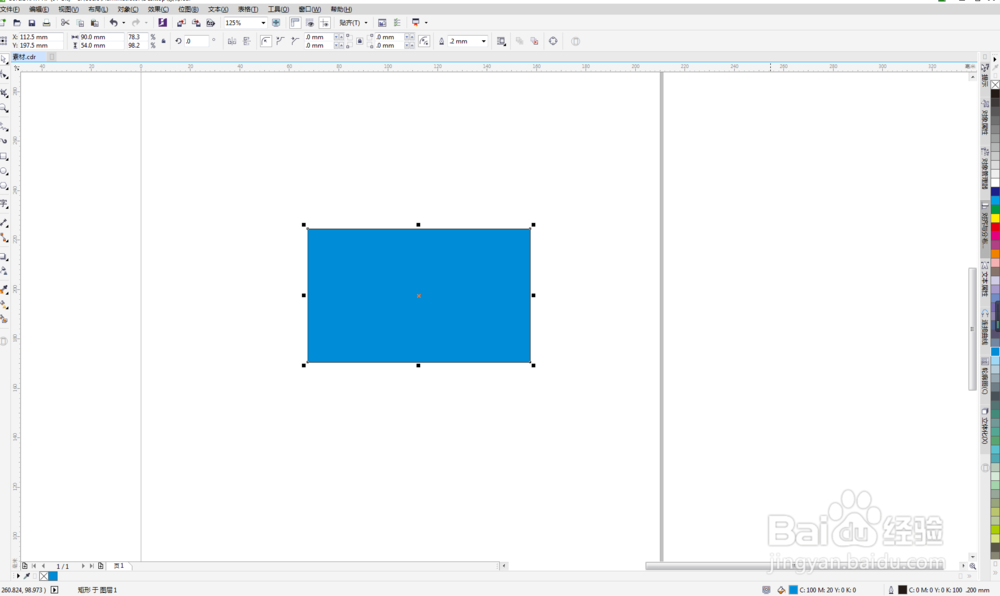Select the Parallel Dimension tool

pyautogui.click(x=4, y=223)
